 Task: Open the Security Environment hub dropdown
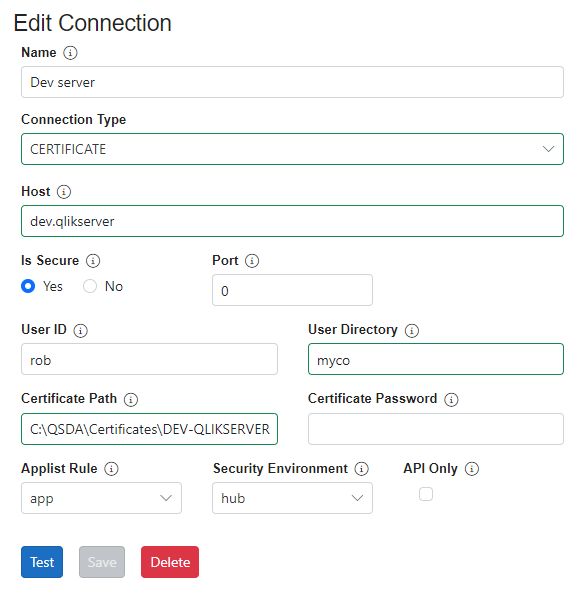pos(292,498)
